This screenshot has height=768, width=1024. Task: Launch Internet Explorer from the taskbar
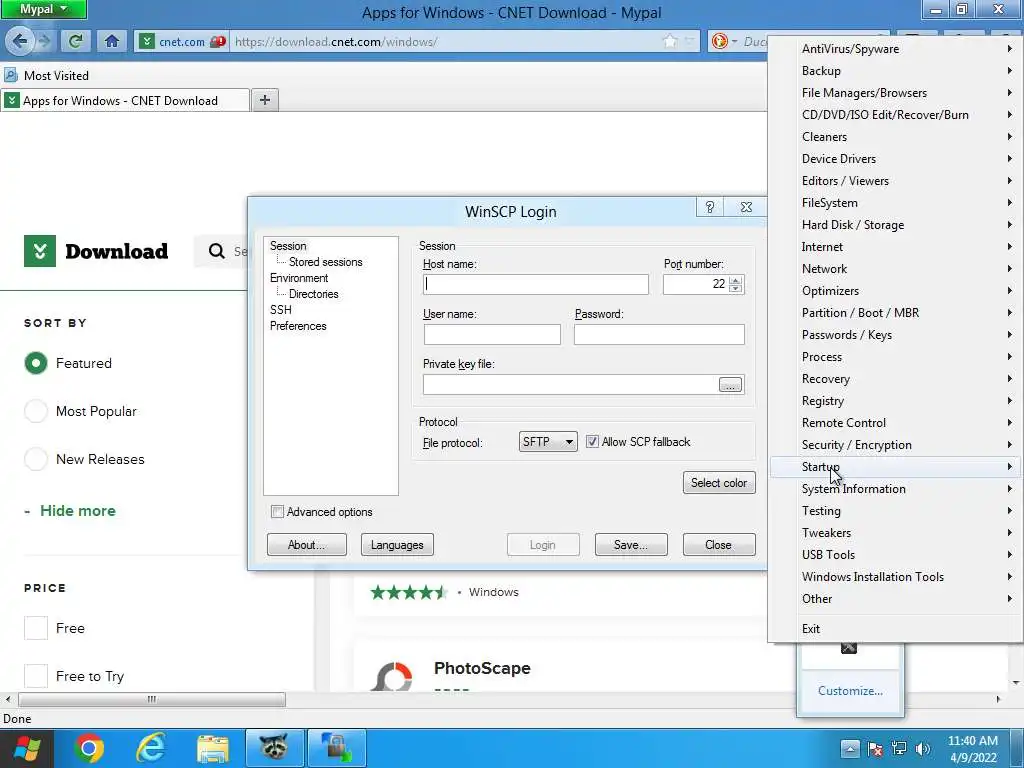(151, 748)
